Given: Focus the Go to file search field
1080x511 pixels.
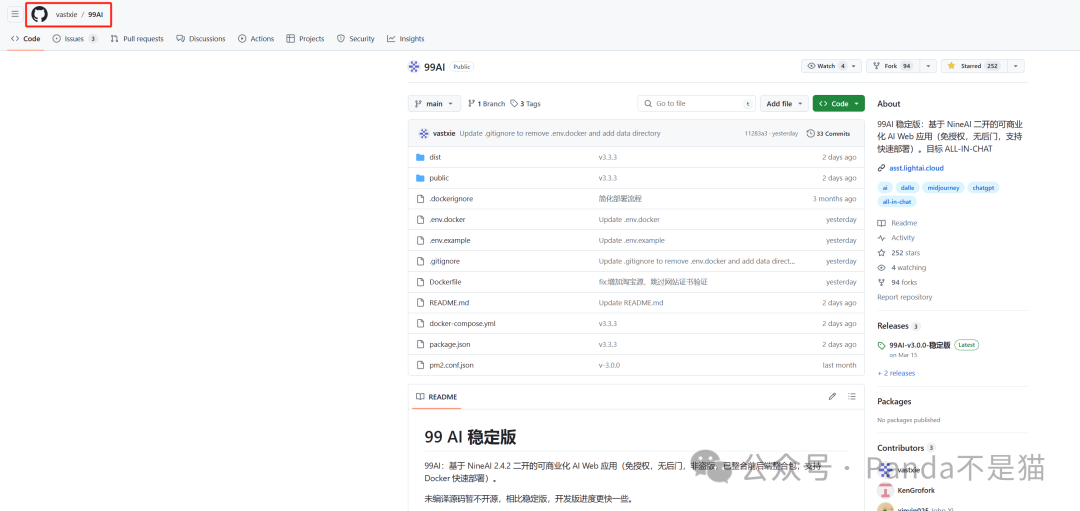Looking at the screenshot, I should click(696, 103).
